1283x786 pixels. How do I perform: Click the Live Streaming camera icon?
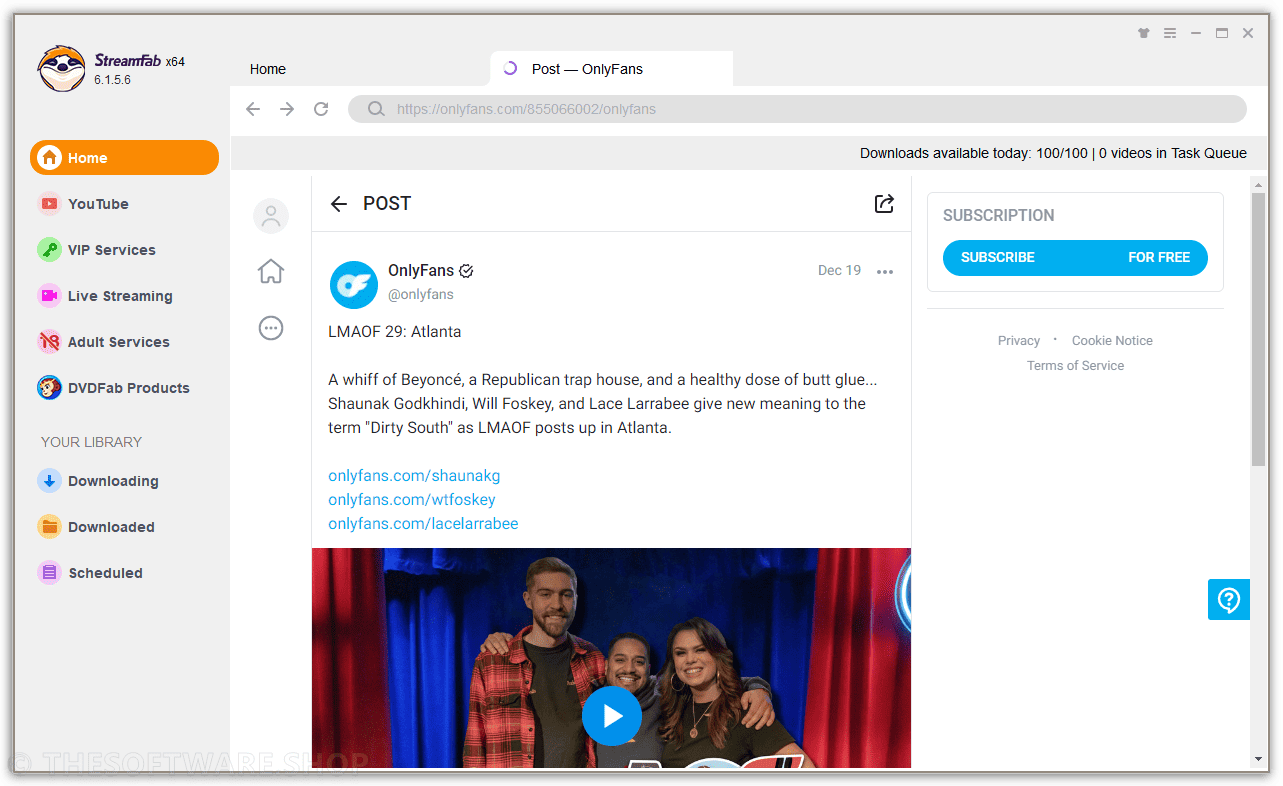pos(49,296)
